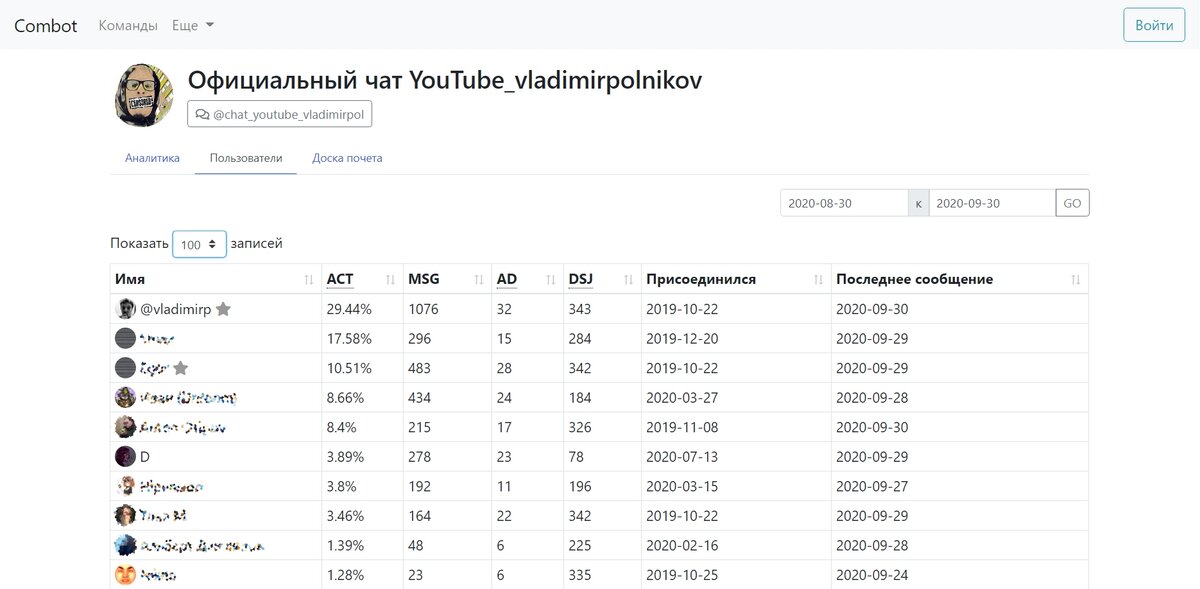Focus the end date field 2020-09-30
The image size is (1200, 589).
point(992,203)
